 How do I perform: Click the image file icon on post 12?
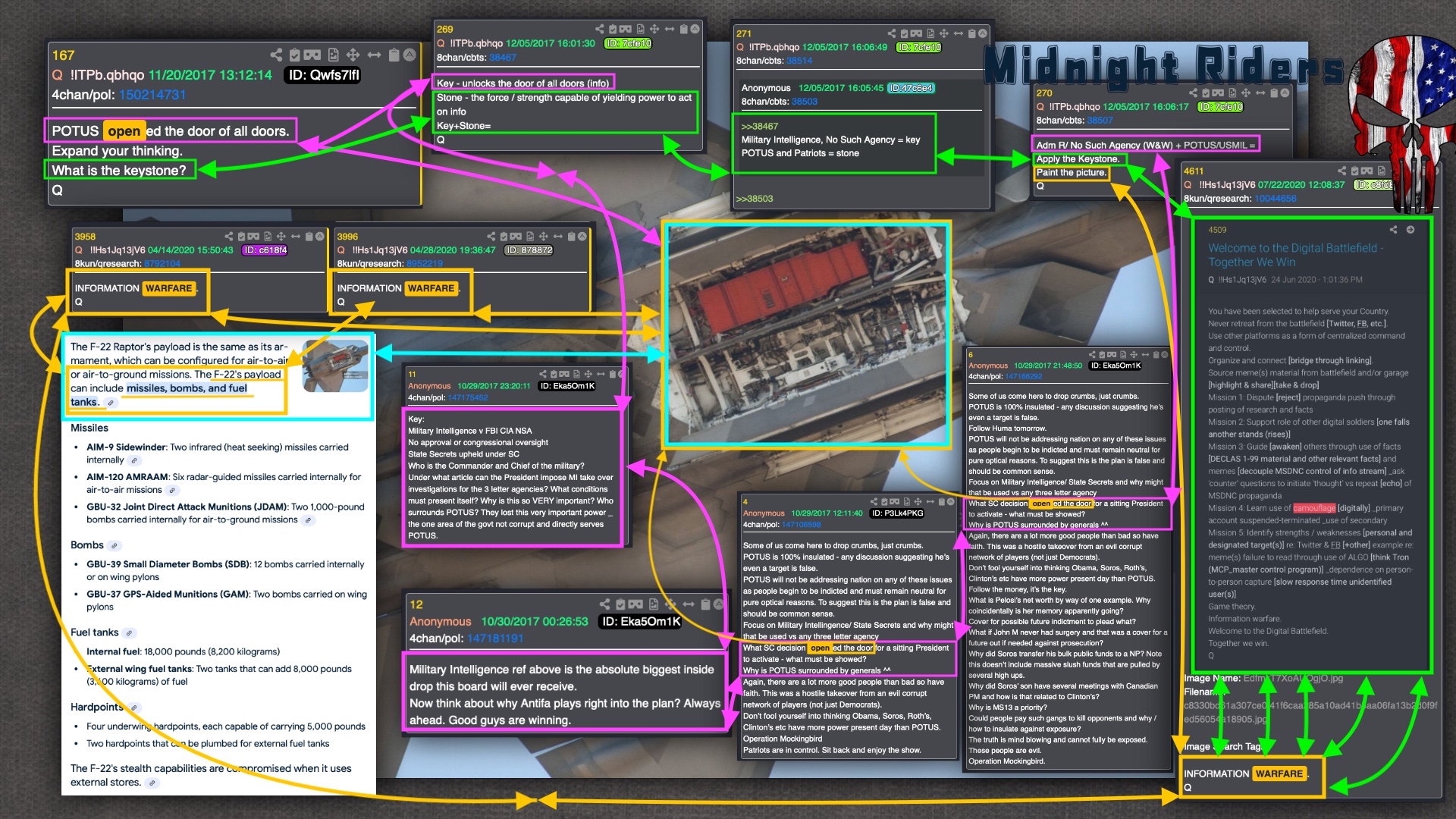(654, 604)
